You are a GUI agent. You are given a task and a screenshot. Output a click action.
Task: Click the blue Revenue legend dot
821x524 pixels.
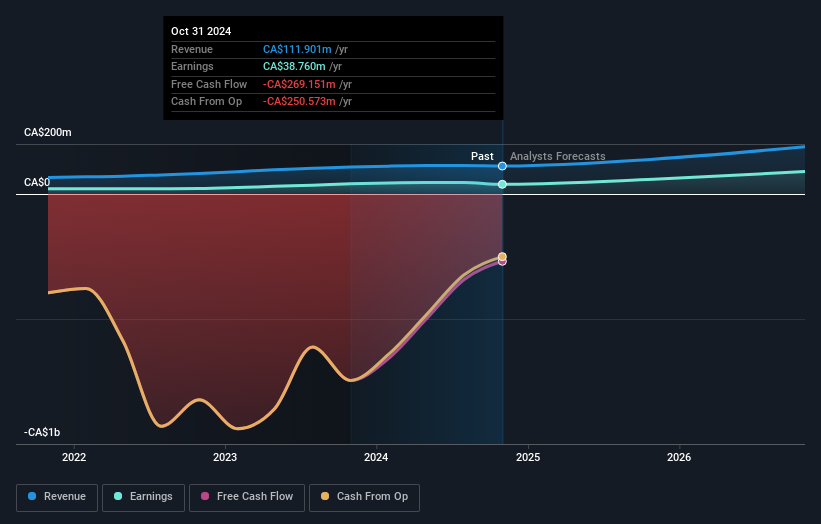click(32, 496)
